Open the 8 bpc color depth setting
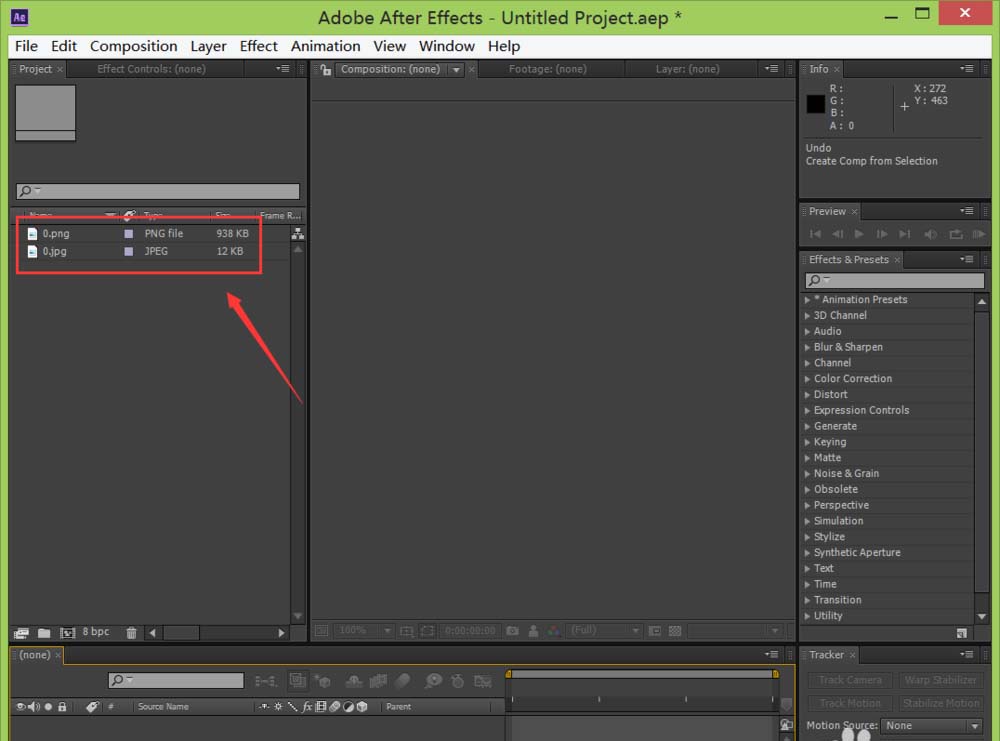 click(x=96, y=631)
